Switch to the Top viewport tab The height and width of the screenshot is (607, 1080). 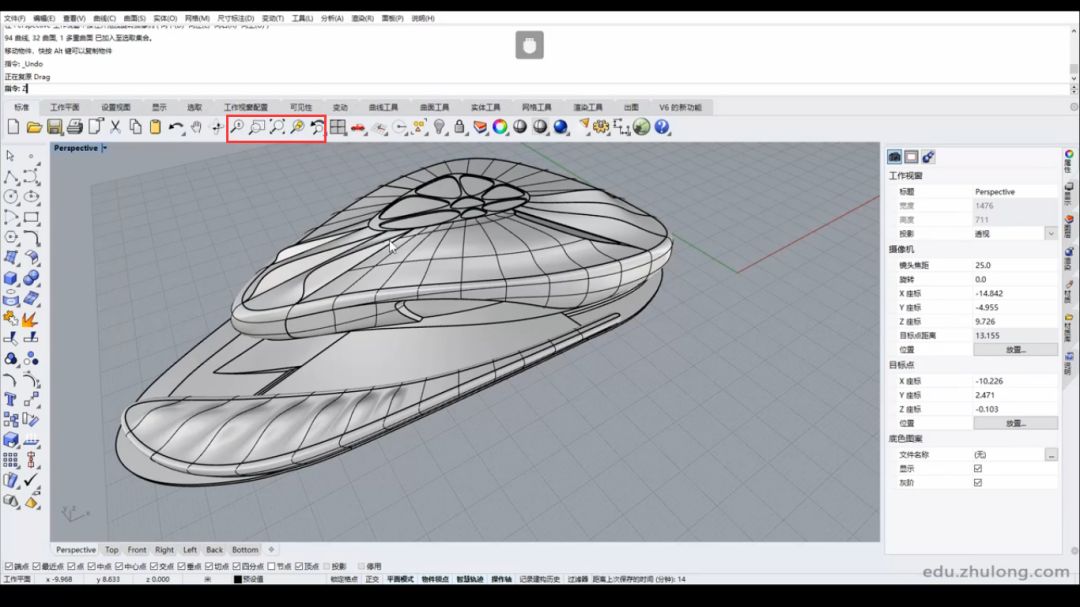112,550
